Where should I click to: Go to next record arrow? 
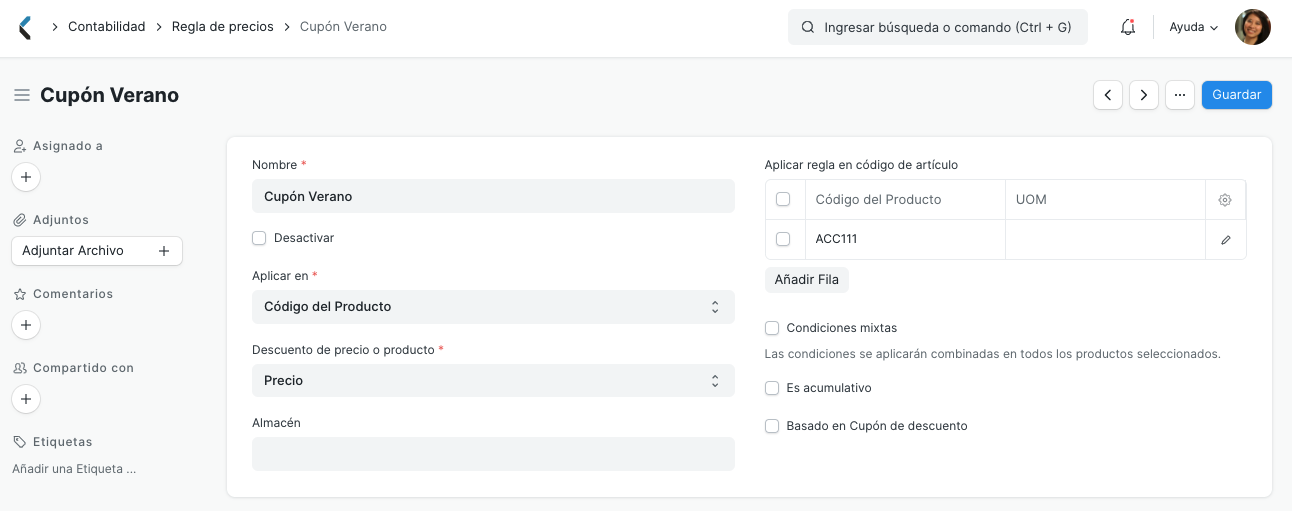click(1144, 95)
